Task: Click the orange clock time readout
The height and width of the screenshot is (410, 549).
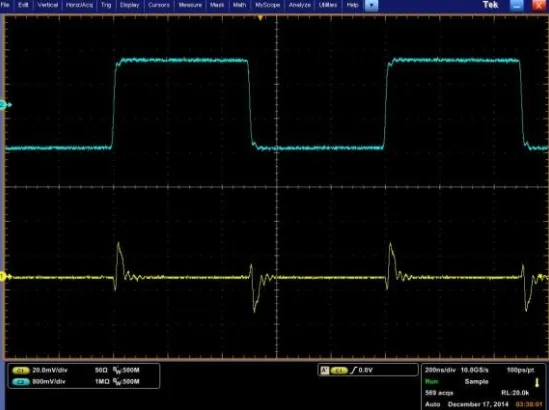Action: click(x=528, y=404)
